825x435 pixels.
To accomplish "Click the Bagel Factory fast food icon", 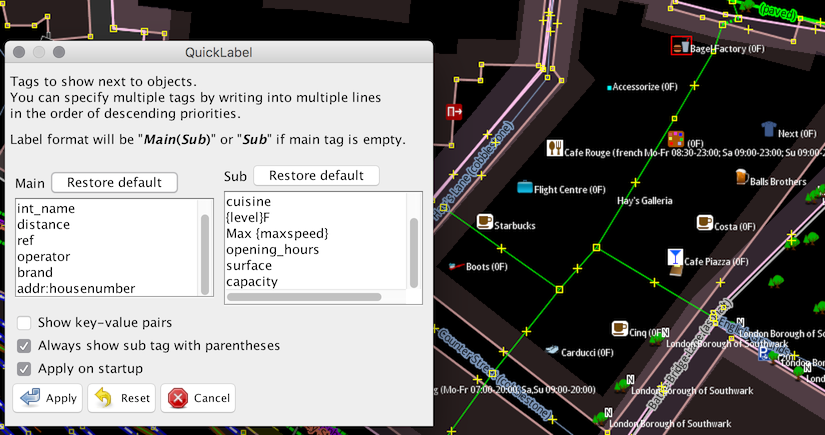I will [x=681, y=46].
